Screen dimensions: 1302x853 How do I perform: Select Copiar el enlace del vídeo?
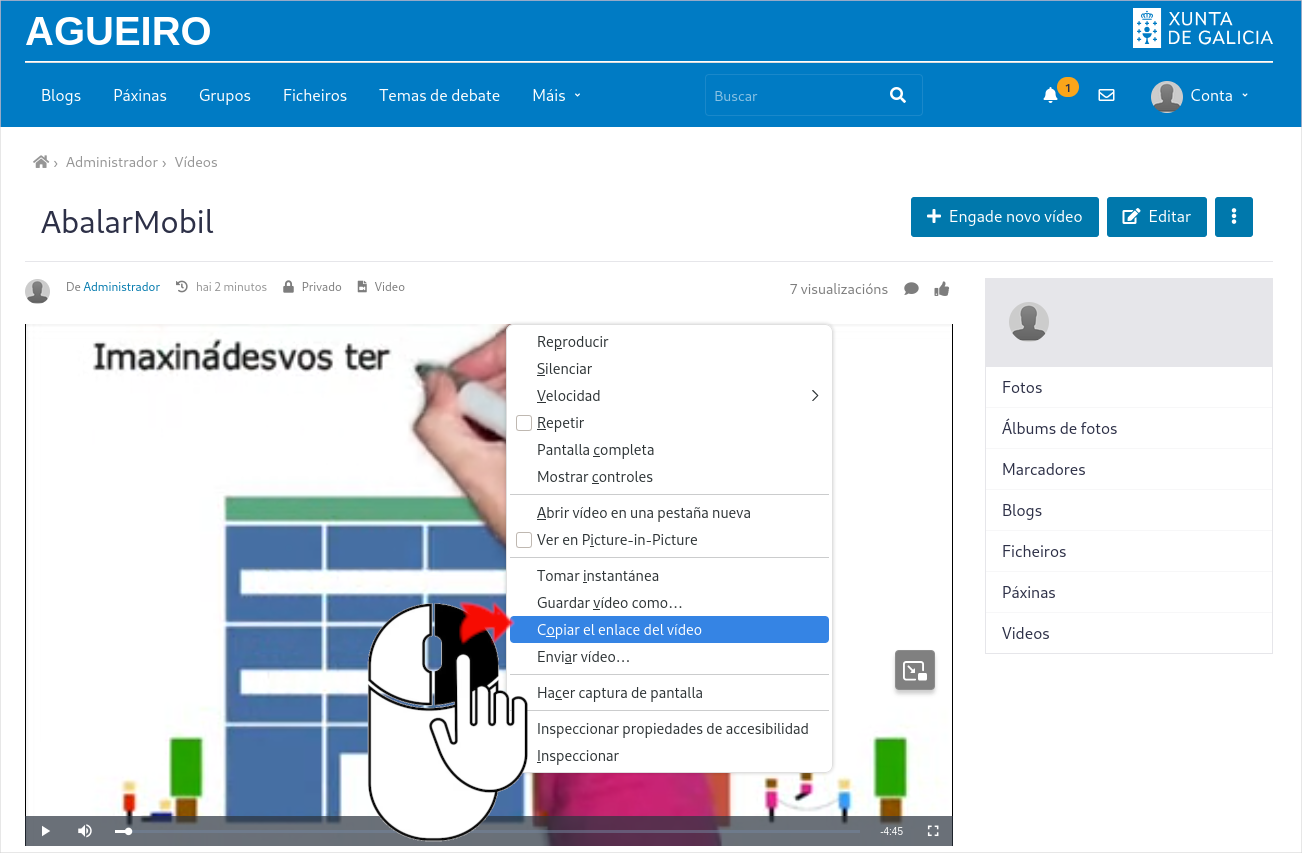point(669,630)
